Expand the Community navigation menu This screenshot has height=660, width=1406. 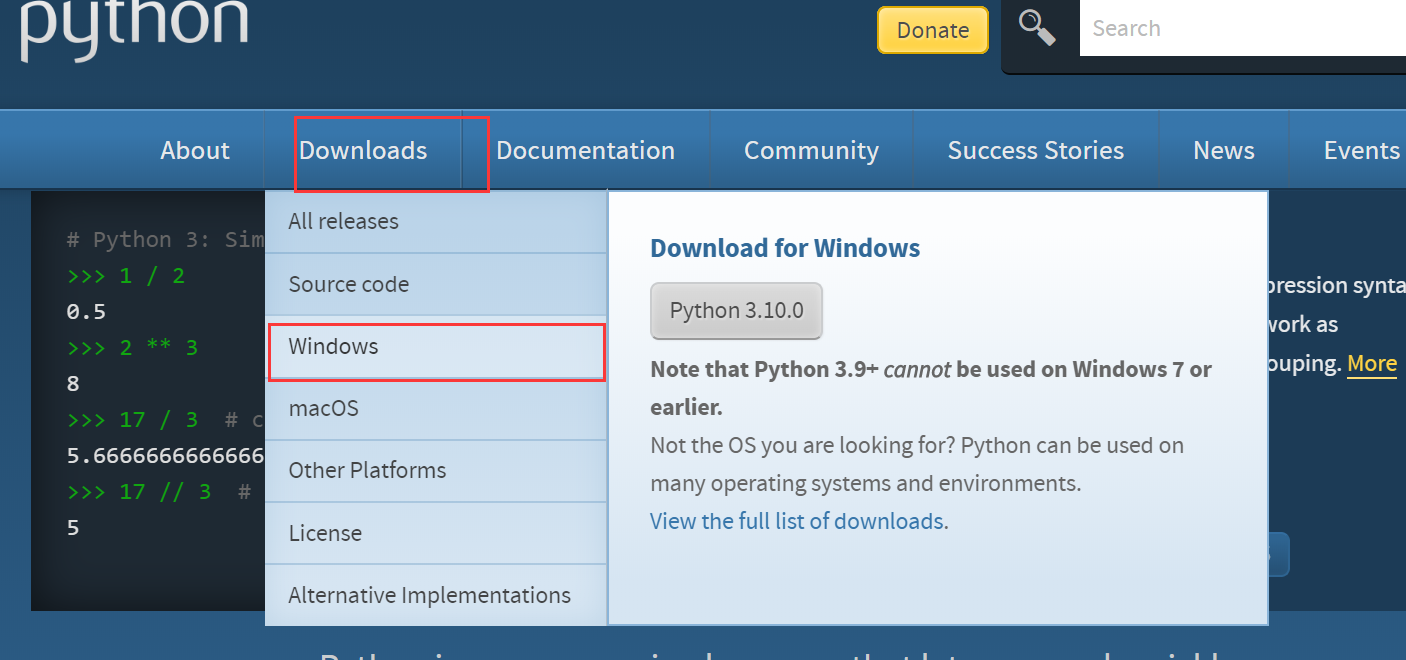pos(811,150)
